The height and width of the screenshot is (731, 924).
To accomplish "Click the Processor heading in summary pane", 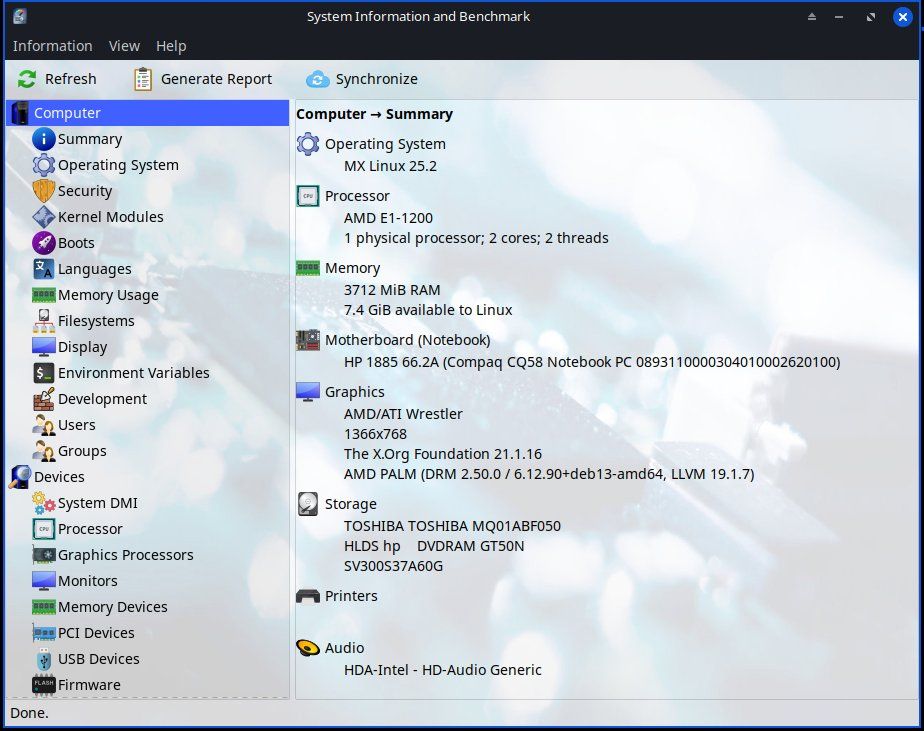I will (357, 196).
